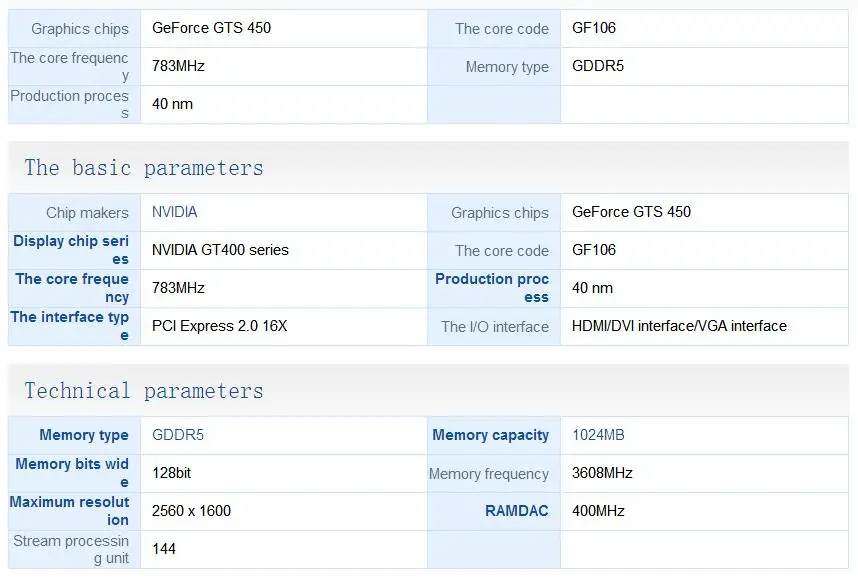Image resolution: width=858 pixels, height=587 pixels.
Task: Click the 'PCI Express 2.0 16X' value
Action: [x=219, y=326]
